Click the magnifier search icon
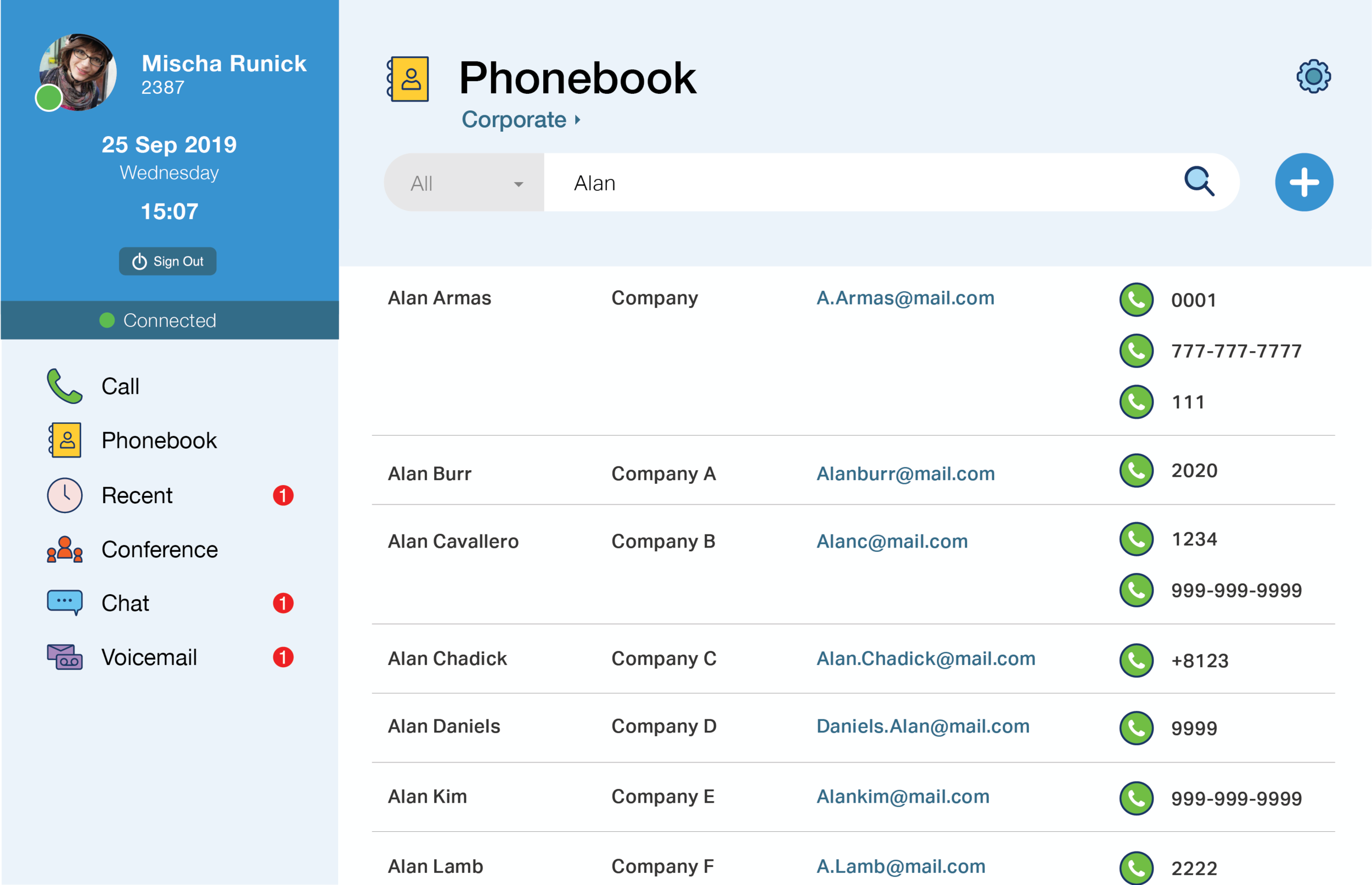The width and height of the screenshot is (1372, 885). 1199,182
